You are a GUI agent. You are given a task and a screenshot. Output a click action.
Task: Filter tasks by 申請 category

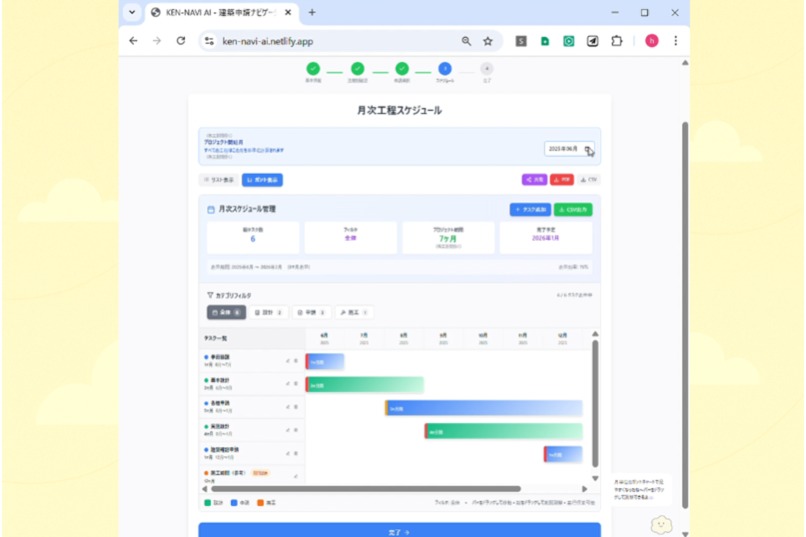pos(312,312)
